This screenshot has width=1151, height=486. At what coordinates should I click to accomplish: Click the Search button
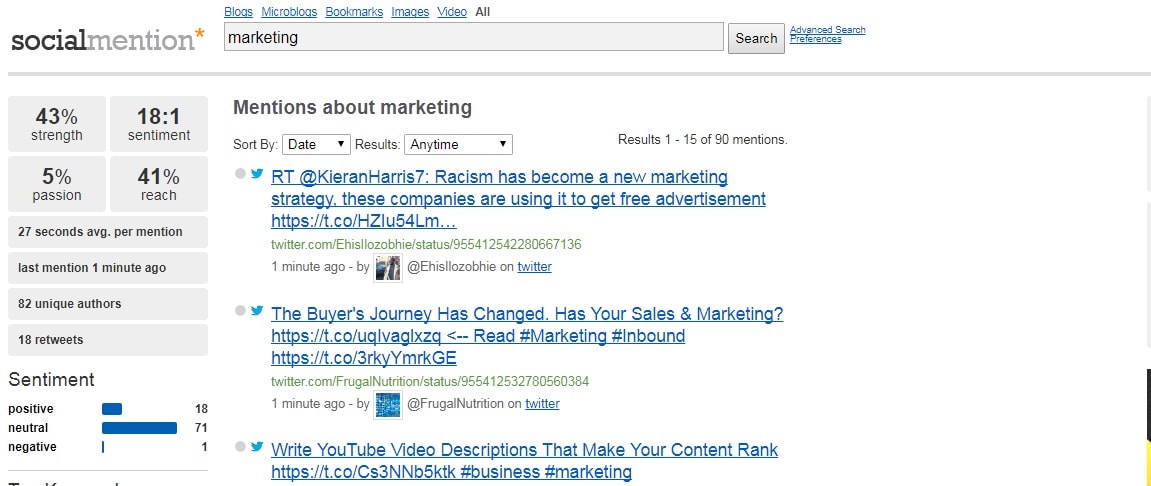coord(756,38)
